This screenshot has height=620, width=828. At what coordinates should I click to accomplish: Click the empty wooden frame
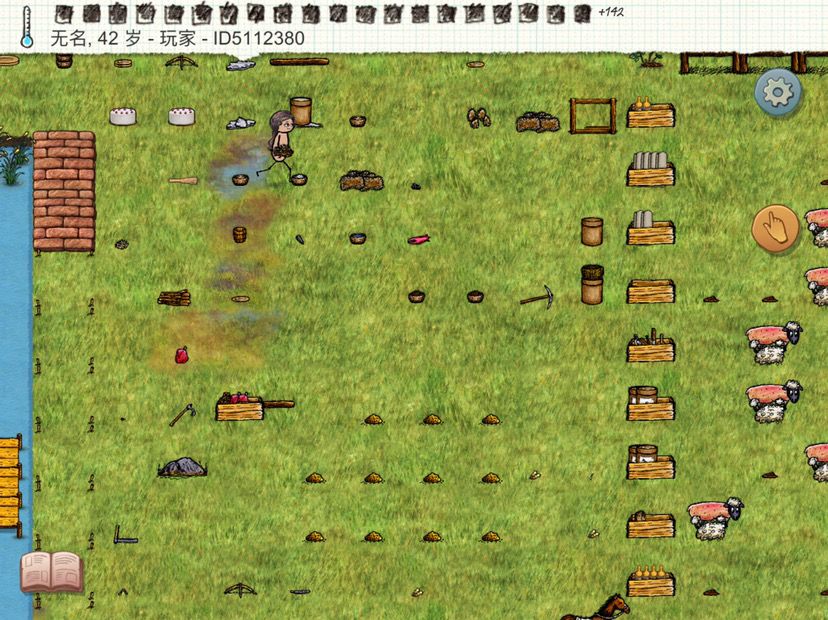click(x=592, y=116)
